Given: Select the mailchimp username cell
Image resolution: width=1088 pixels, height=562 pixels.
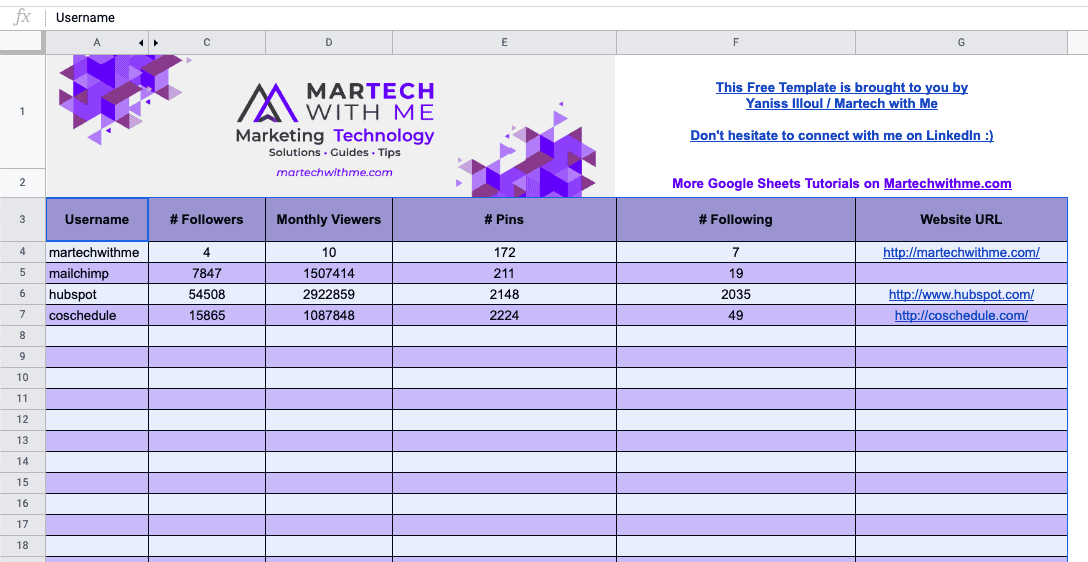Looking at the screenshot, I should click(97, 273).
